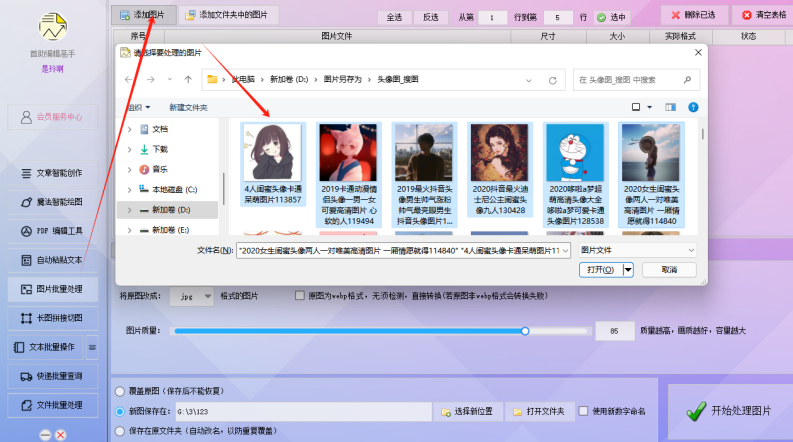This screenshot has width=793, height=442.
Task: Select 图片批量处理 in the sidebar
Action: click(x=53, y=289)
